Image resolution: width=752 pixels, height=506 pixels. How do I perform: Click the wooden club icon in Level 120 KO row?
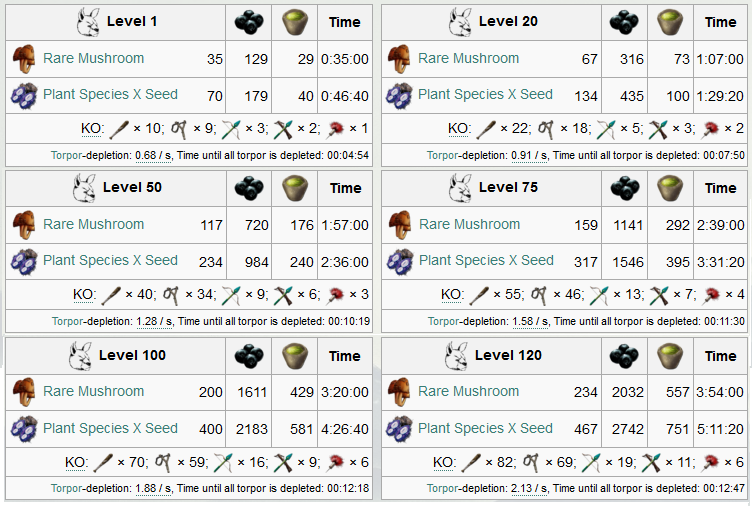[x=471, y=463]
